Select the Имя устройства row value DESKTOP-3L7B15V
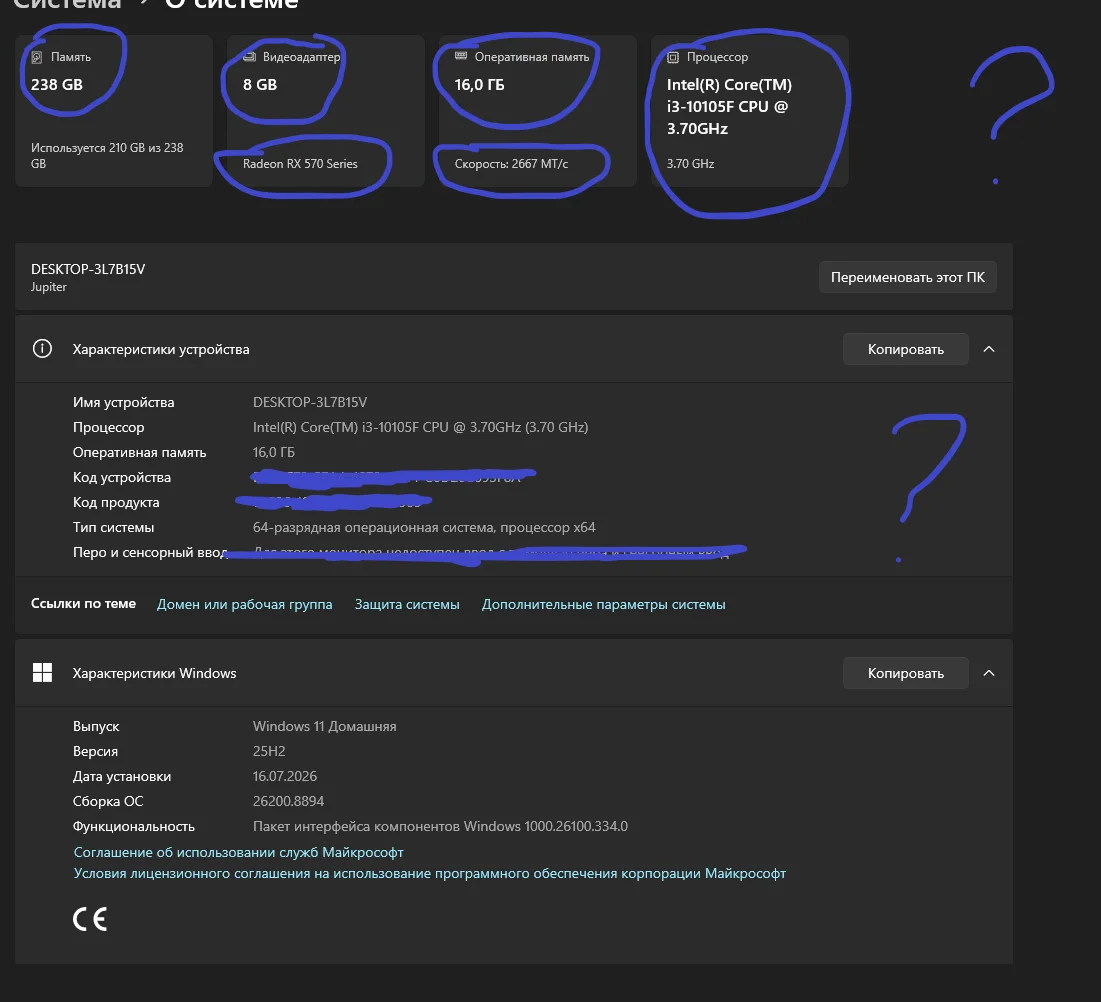1101x1002 pixels. 310,402
